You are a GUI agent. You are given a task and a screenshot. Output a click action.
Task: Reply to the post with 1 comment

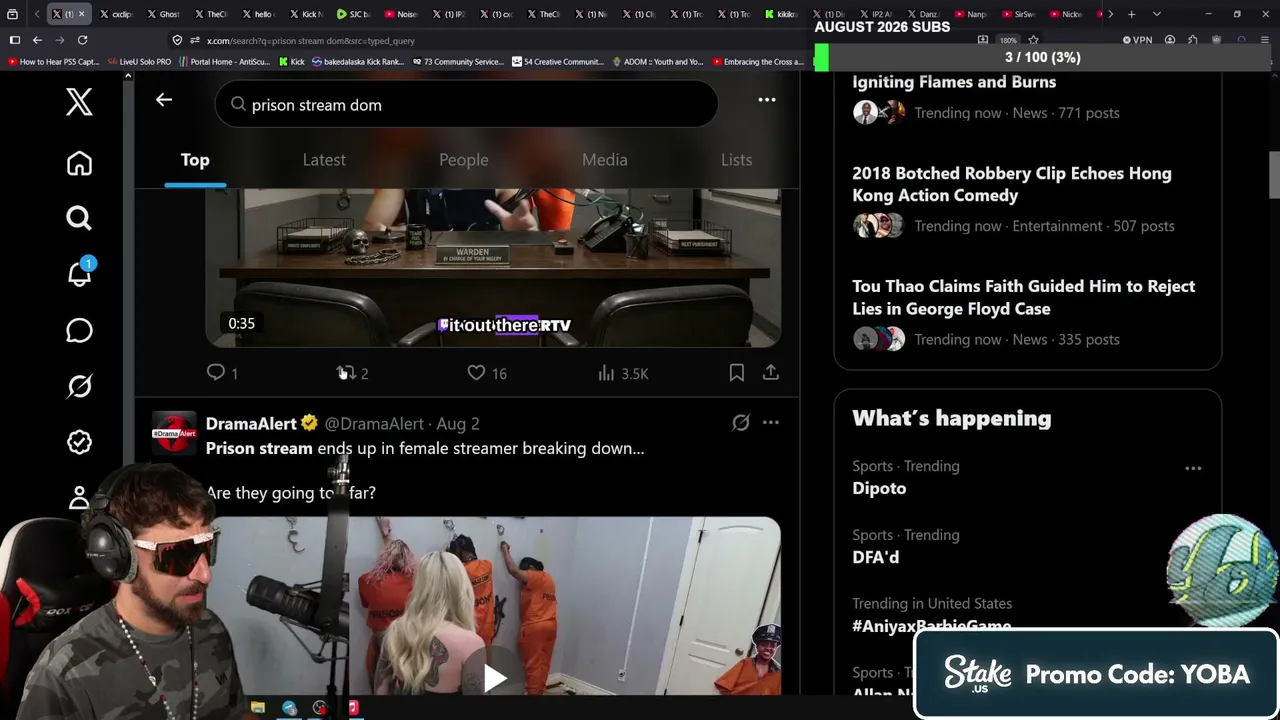pyautogui.click(x=222, y=373)
